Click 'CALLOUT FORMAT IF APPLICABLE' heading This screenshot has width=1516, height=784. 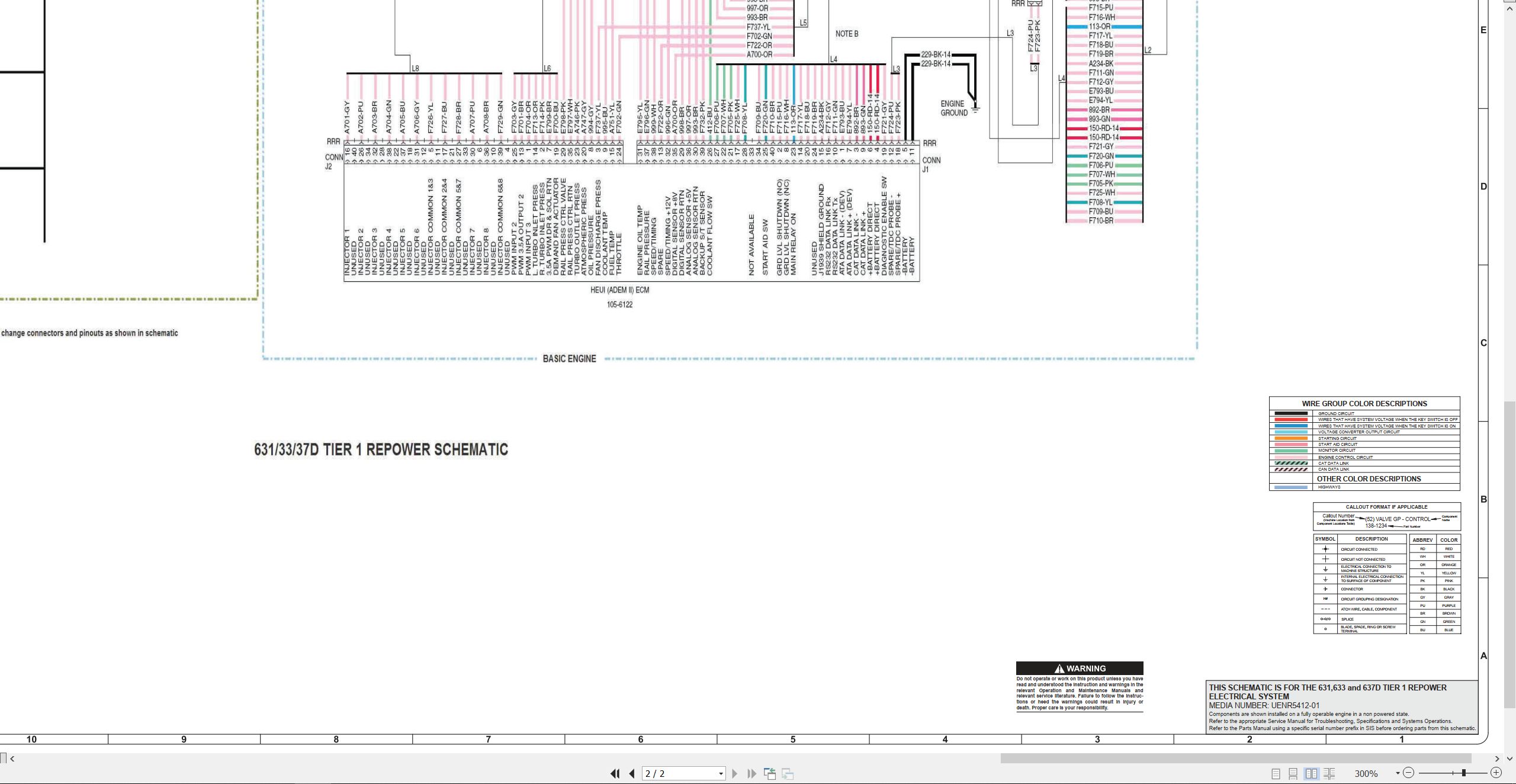(x=1386, y=507)
